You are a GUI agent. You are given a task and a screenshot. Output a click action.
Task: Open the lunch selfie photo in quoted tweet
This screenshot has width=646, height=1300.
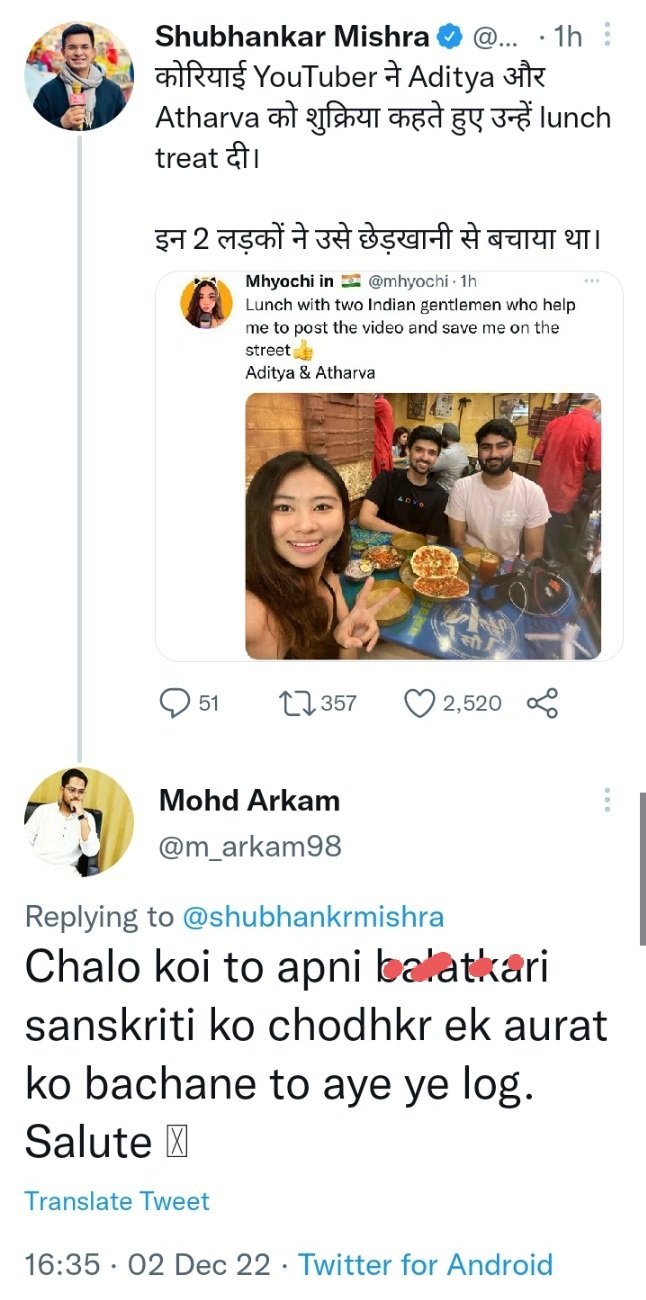tap(423, 526)
